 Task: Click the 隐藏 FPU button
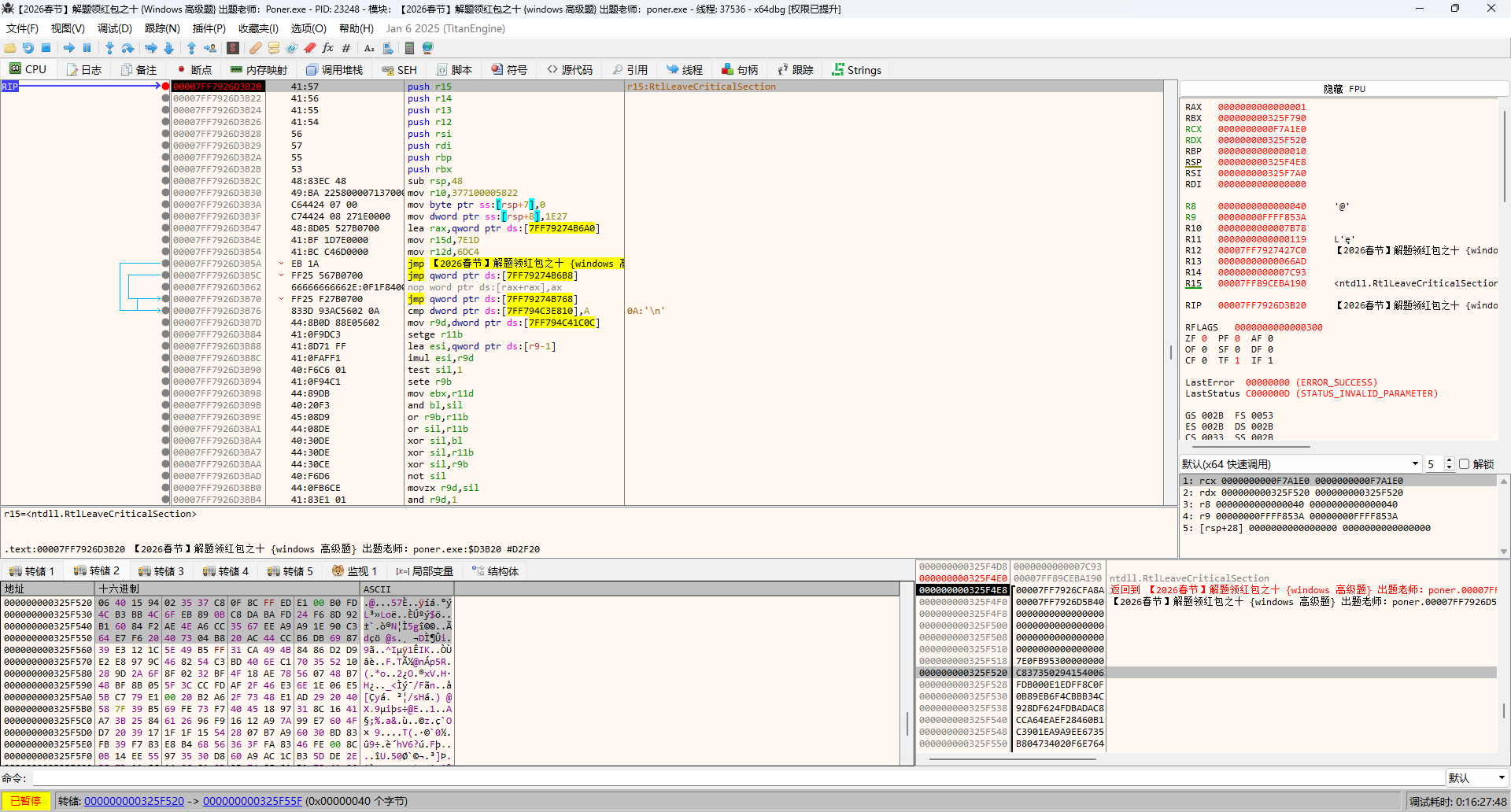pyautogui.click(x=1343, y=89)
